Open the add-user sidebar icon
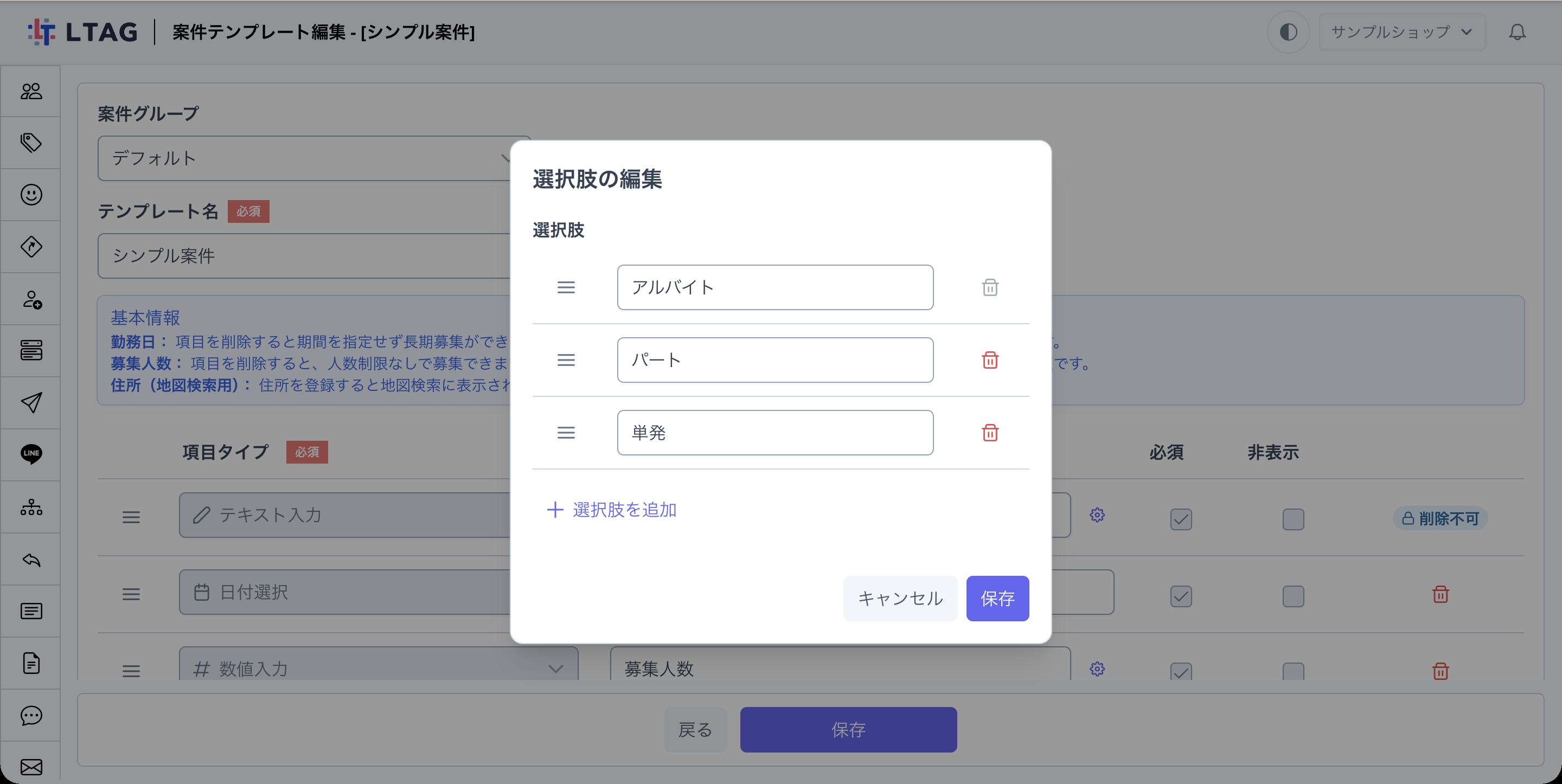 tap(31, 299)
